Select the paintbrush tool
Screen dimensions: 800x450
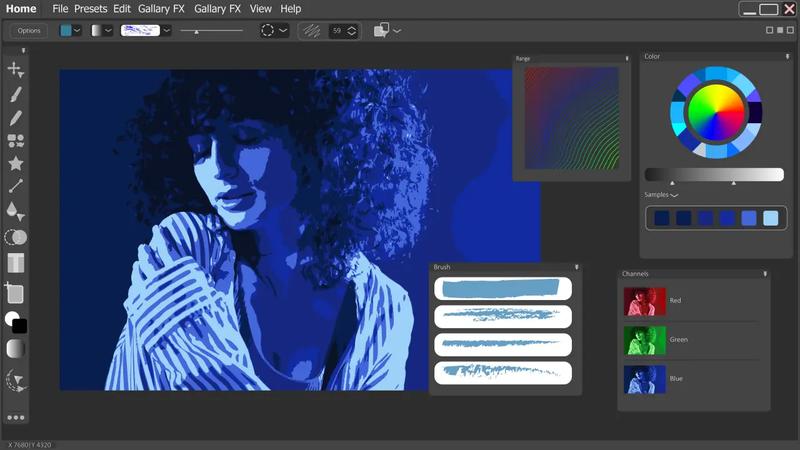pyautogui.click(x=15, y=94)
